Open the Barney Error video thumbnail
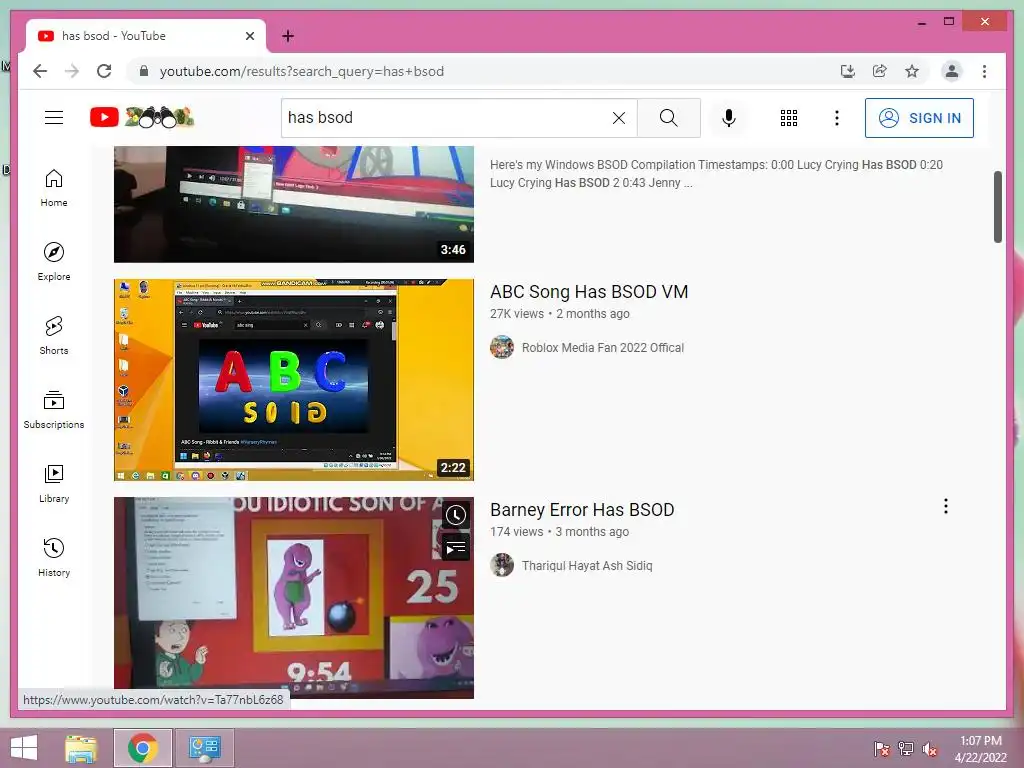 point(294,598)
